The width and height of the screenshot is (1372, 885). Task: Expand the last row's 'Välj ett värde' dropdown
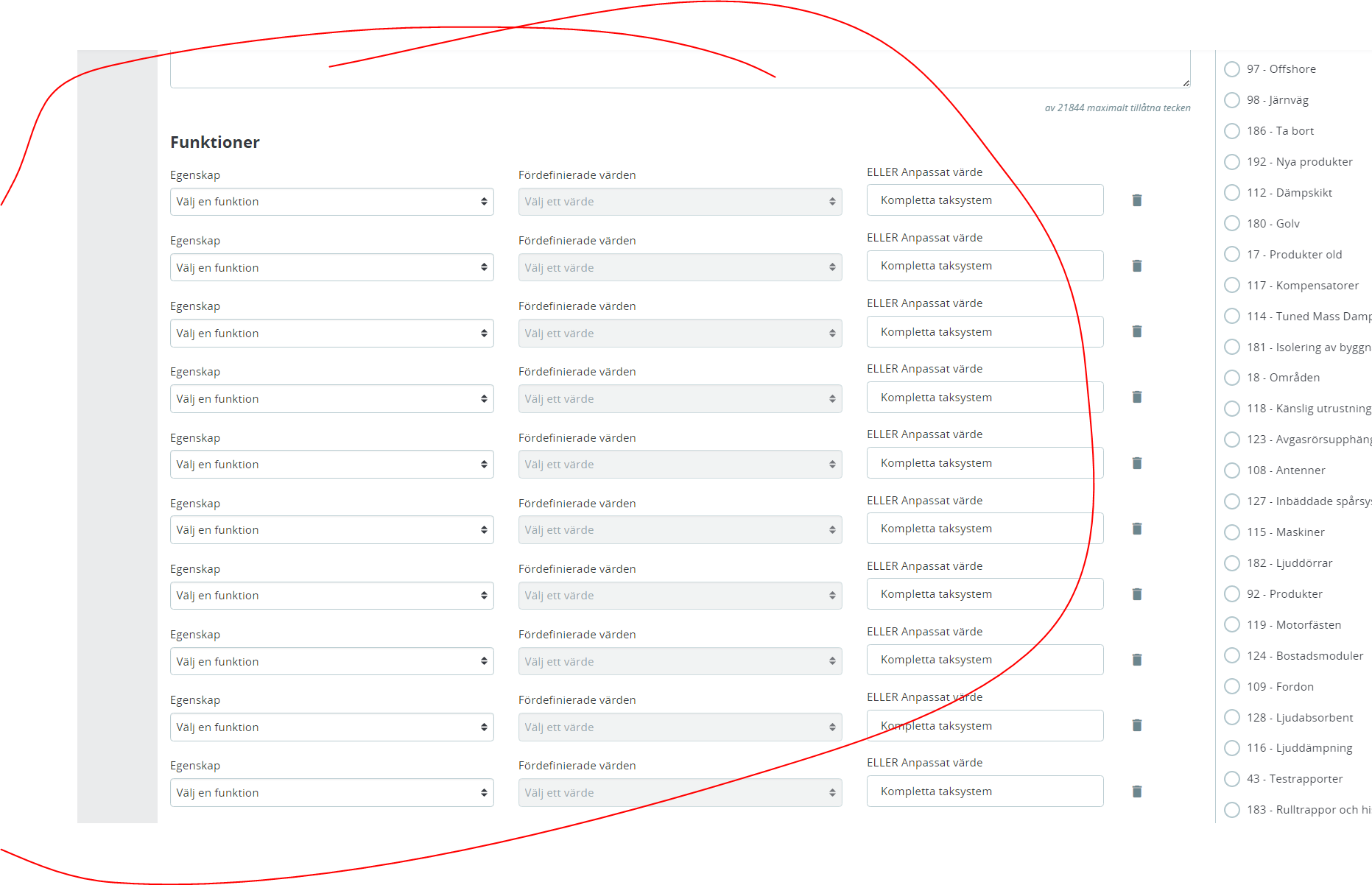(680, 793)
